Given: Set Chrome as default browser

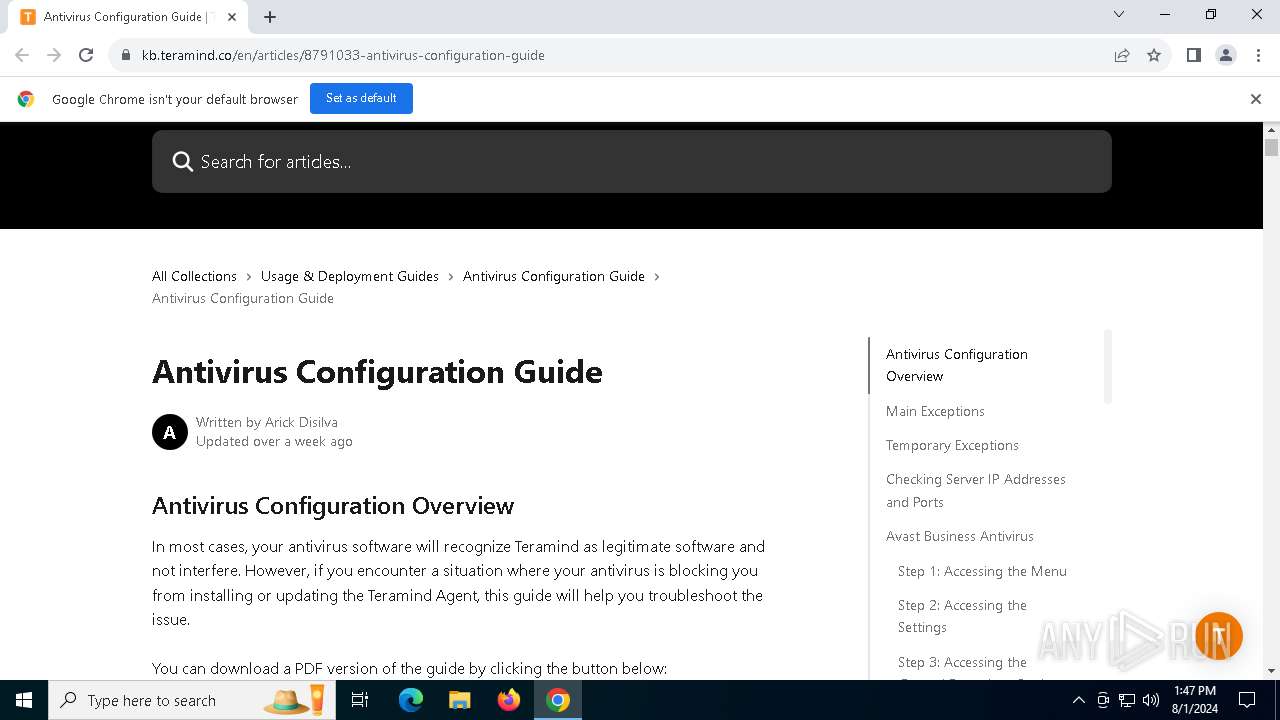Looking at the screenshot, I should point(361,98).
